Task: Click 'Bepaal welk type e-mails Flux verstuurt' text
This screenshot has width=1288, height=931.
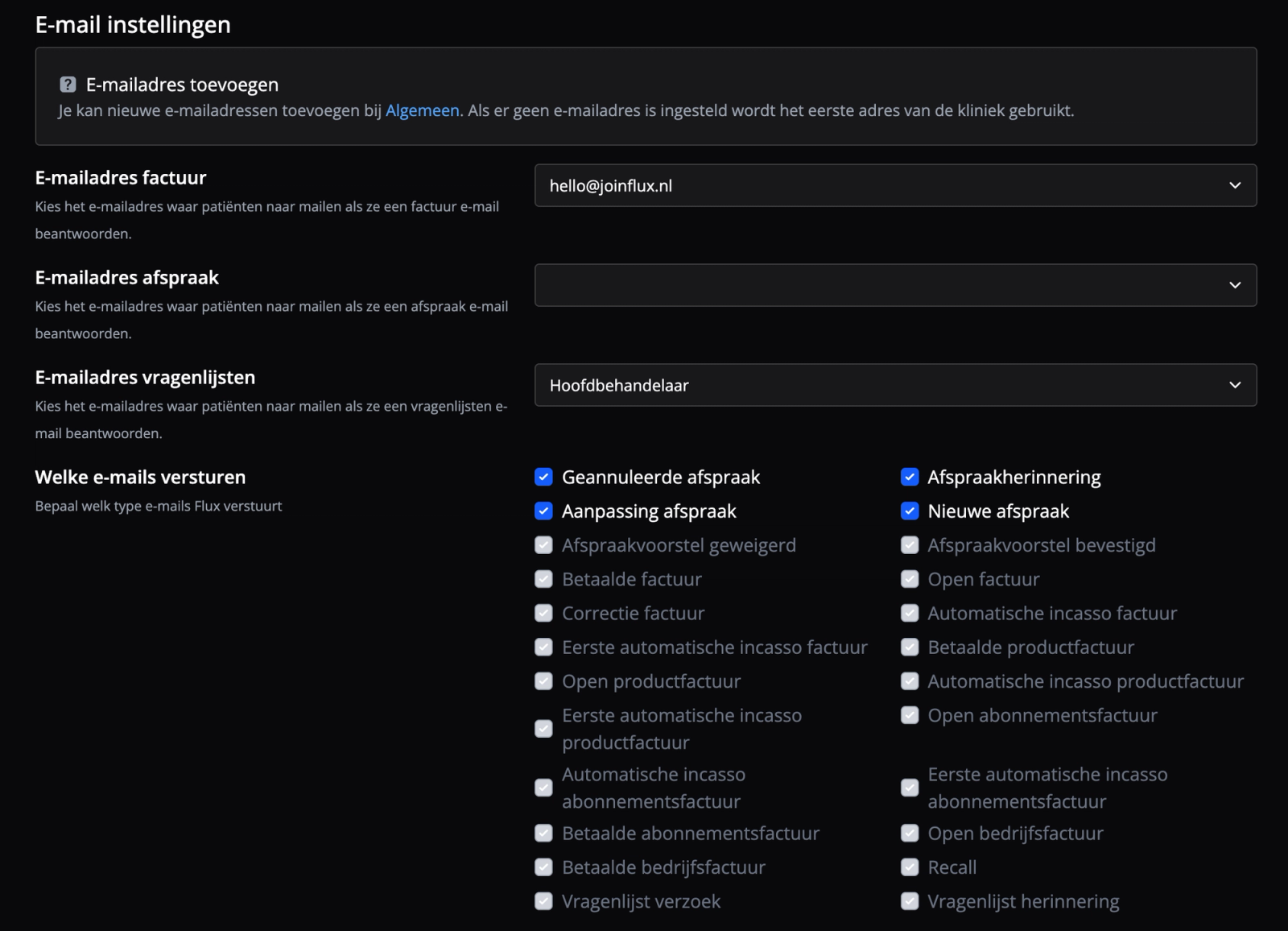Action: 159,506
